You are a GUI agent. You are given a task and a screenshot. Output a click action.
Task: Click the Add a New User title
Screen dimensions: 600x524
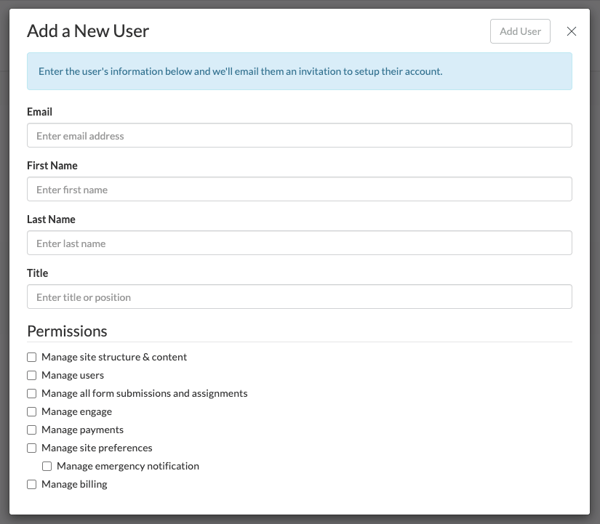(88, 31)
